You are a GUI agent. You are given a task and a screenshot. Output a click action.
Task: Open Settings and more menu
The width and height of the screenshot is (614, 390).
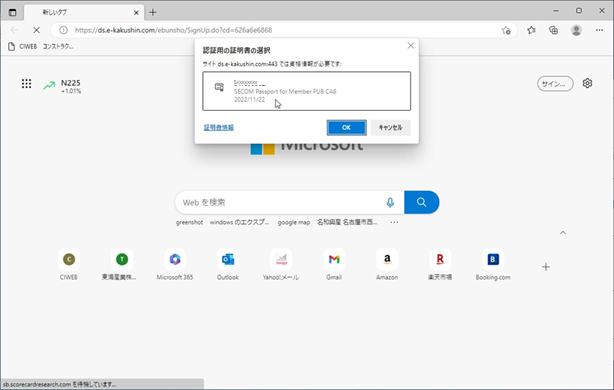click(599, 30)
